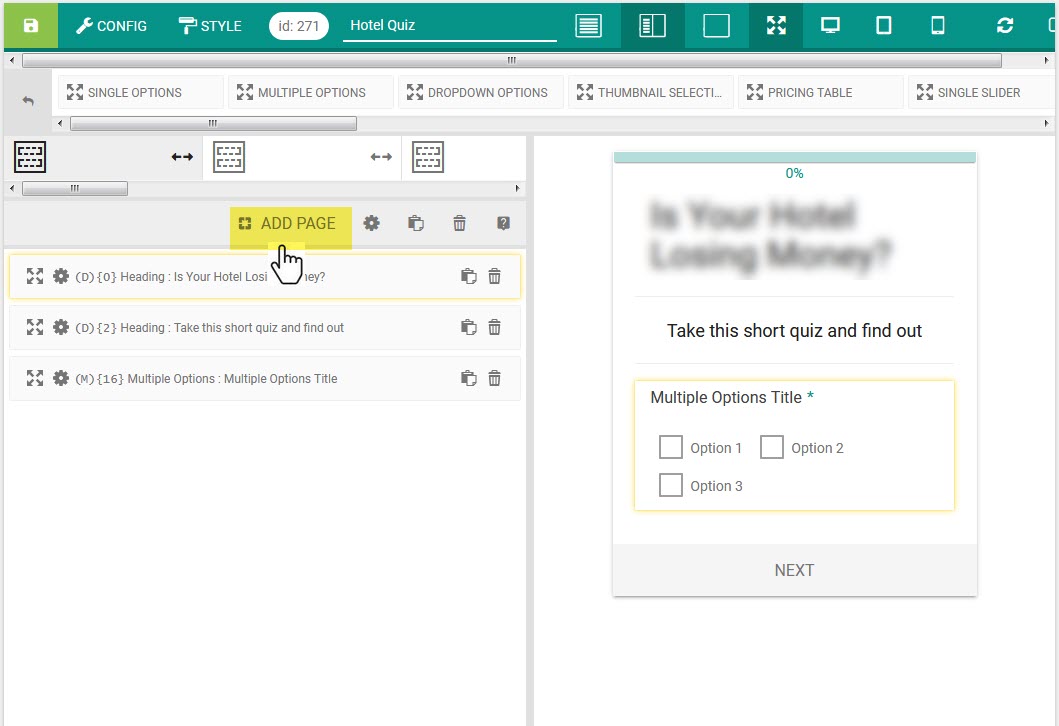
Task: Delete the Multiple Options Title element
Action: (494, 378)
